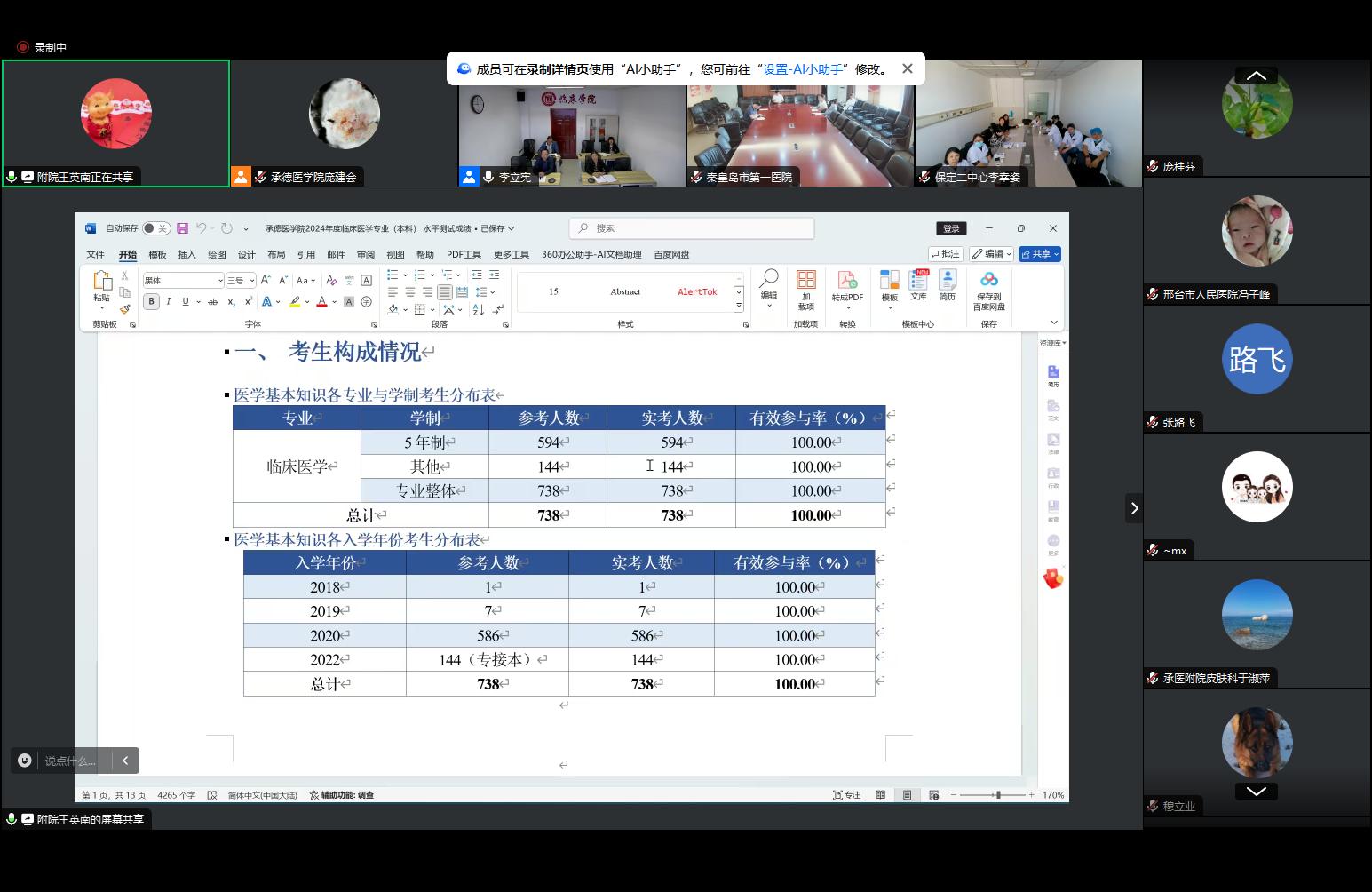Click the 转成PDF convert icon
This screenshot has height=892, width=1372.
(847, 283)
